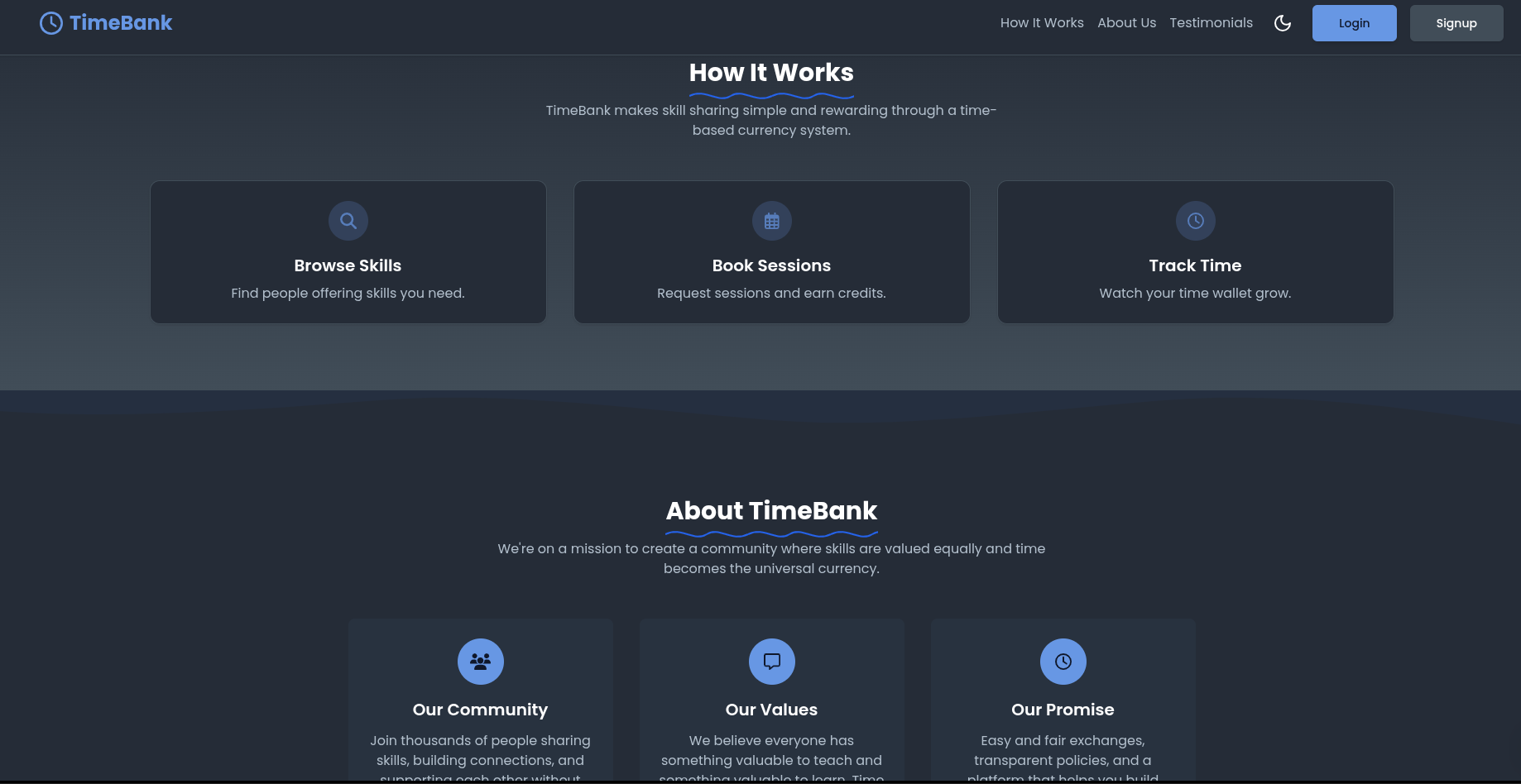Screen dimensions: 1521x784
Task: Go to About Us in navigation
Action: [x=1126, y=23]
